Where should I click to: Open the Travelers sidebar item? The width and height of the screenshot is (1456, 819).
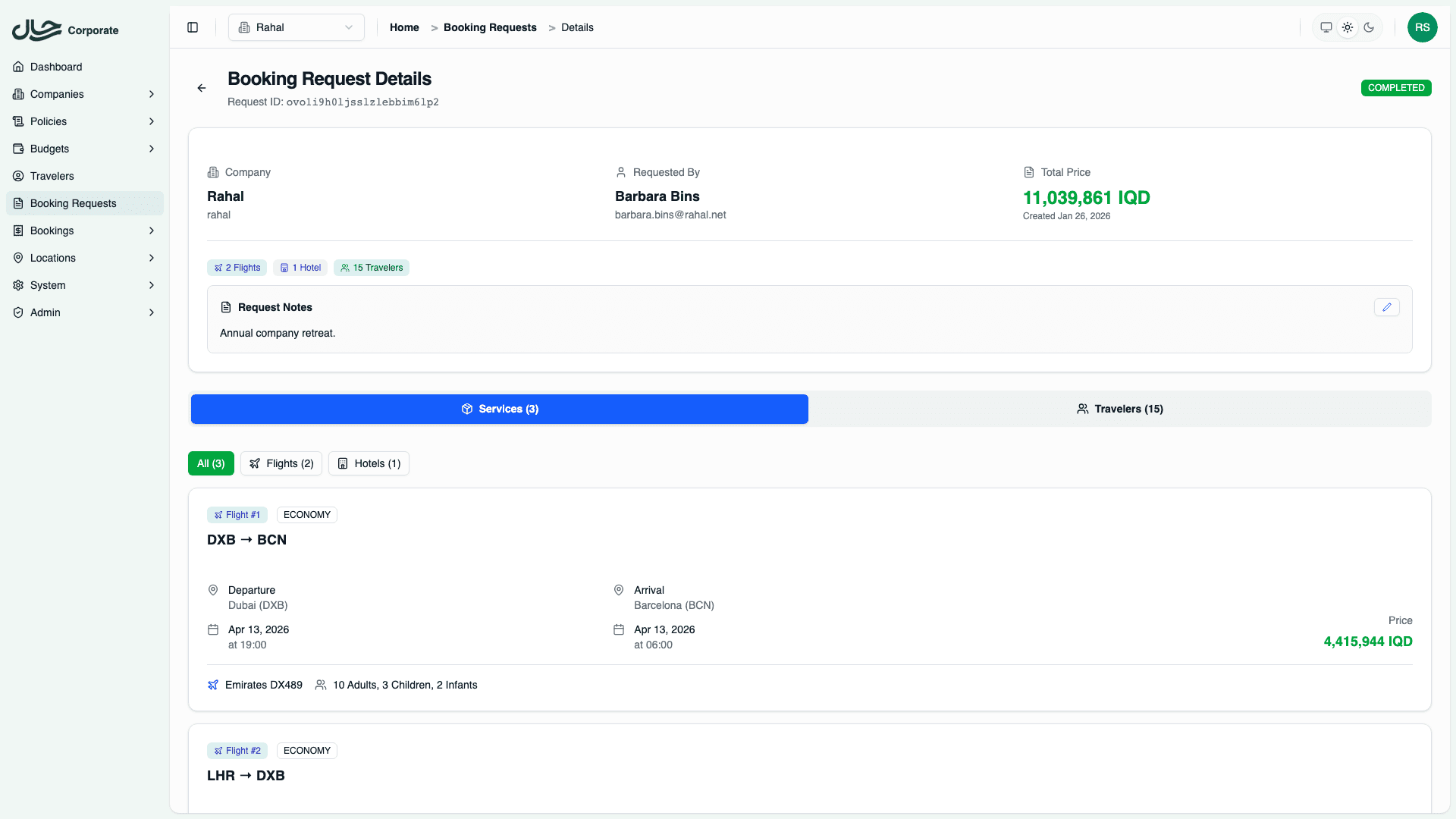(x=52, y=176)
